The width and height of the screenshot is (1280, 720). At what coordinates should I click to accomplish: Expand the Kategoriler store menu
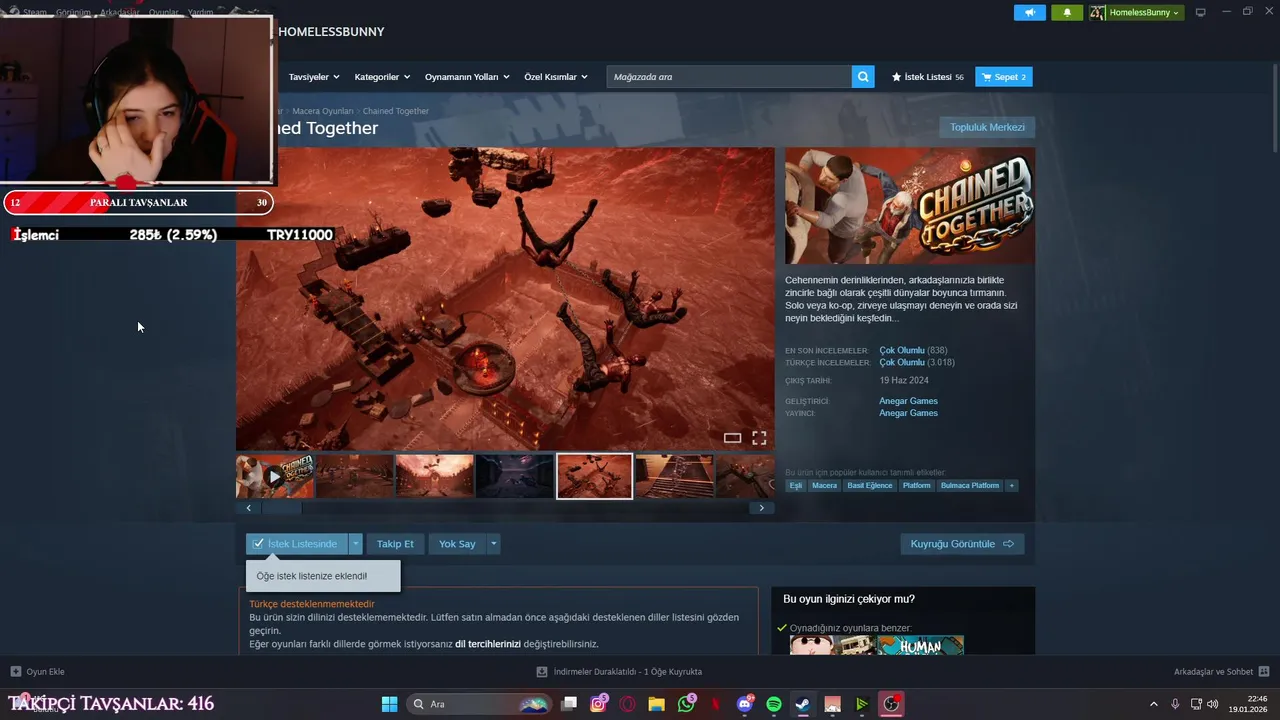click(x=382, y=77)
